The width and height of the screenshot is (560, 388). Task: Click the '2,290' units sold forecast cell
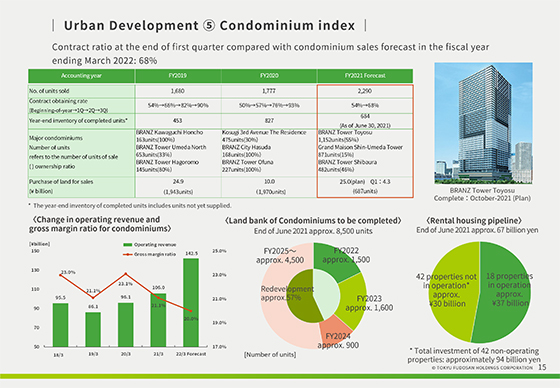tap(365, 91)
